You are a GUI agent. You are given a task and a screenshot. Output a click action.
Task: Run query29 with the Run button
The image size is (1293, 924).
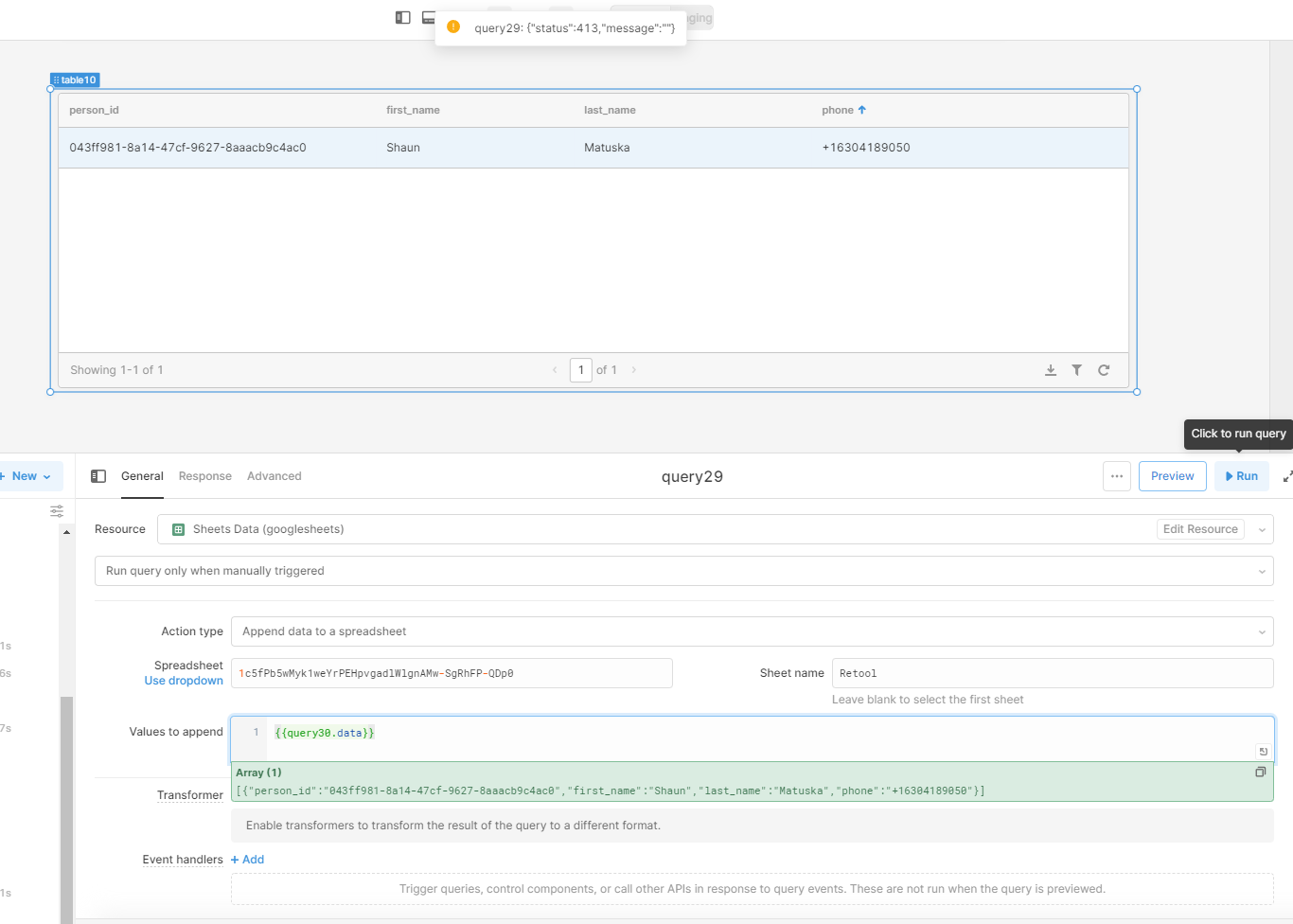point(1242,476)
